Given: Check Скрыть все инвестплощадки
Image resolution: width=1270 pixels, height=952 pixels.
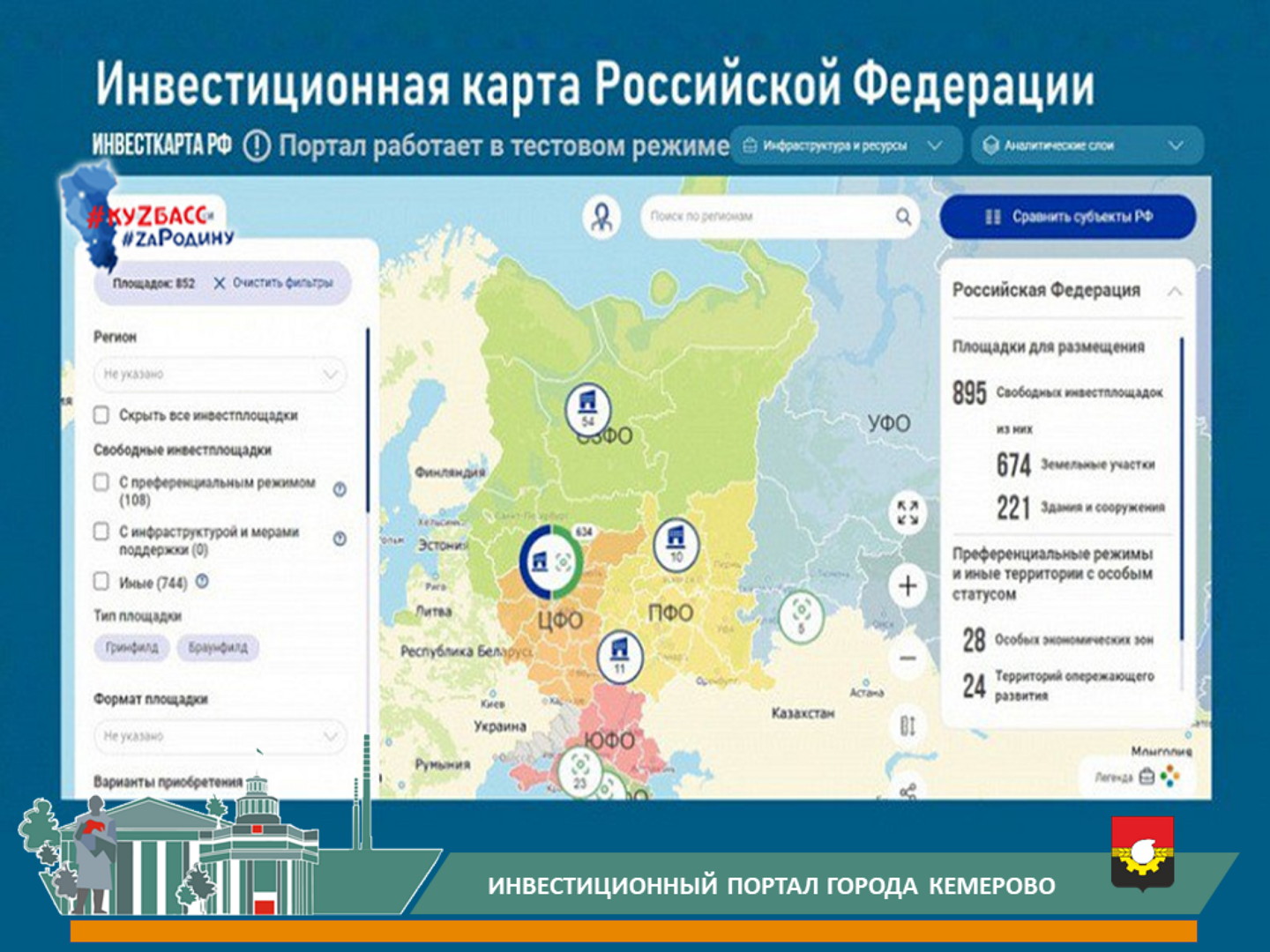Looking at the screenshot, I should point(101,414).
